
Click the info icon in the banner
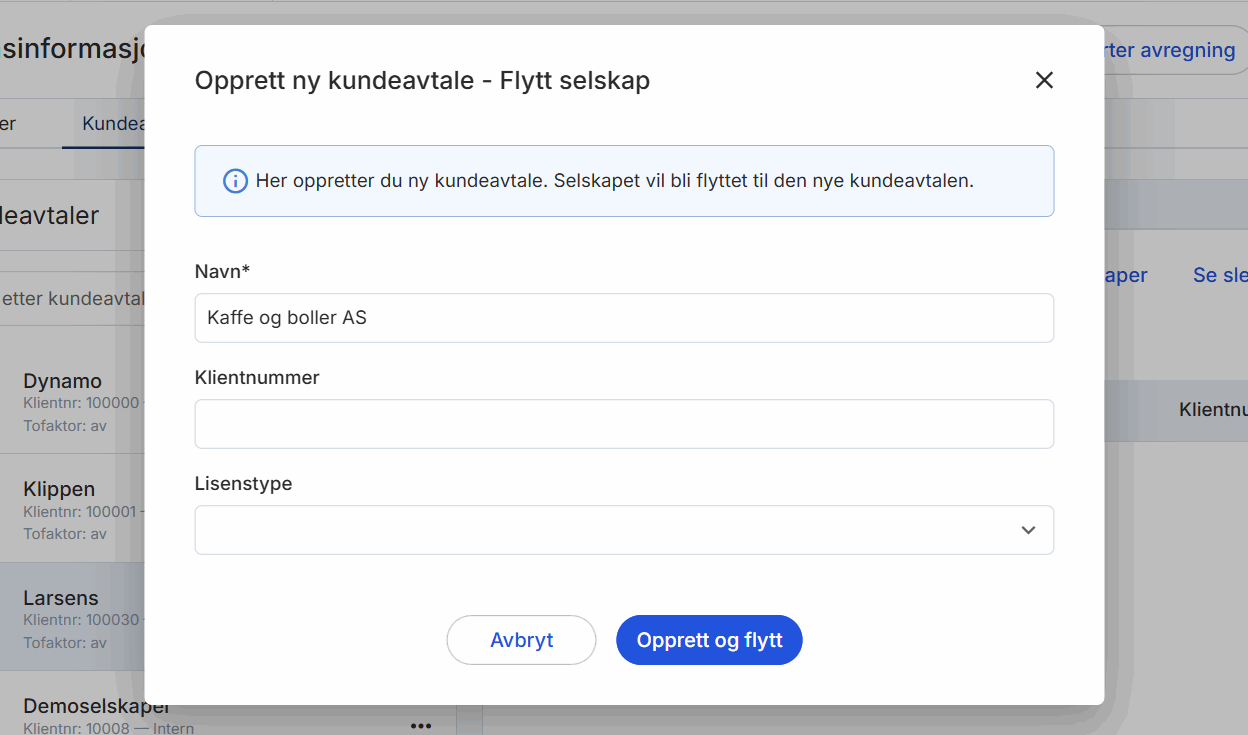(x=235, y=181)
